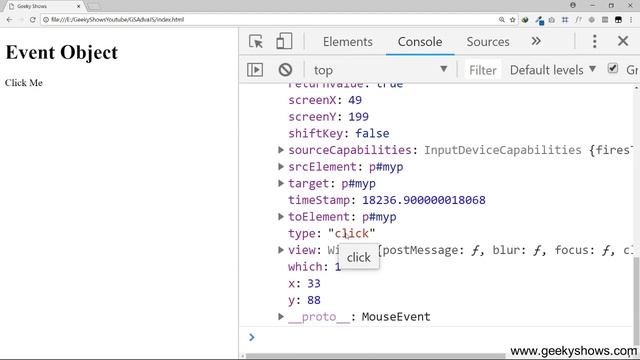Switch to the Sources tab

pos(488,42)
